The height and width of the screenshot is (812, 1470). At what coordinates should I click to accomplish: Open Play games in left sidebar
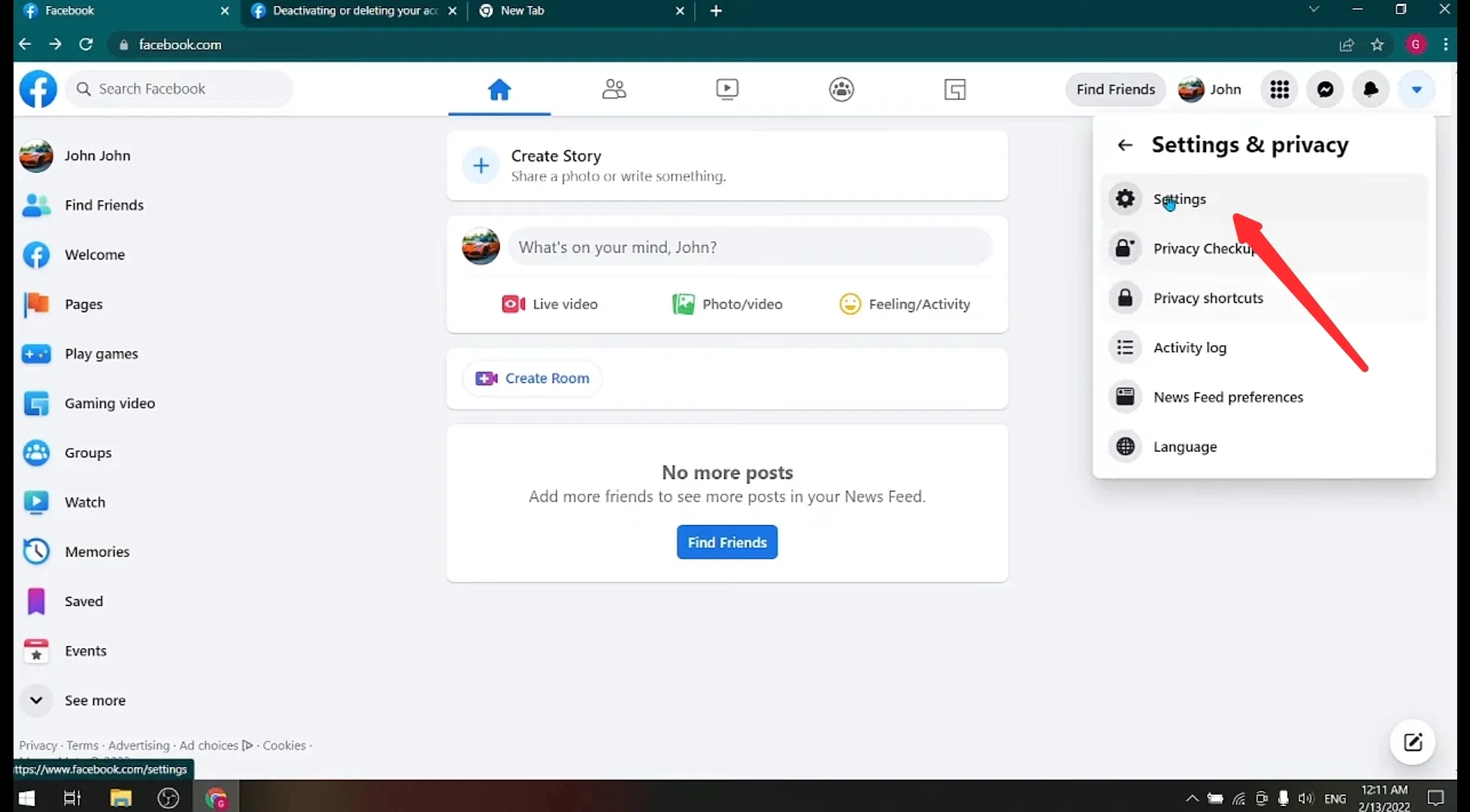tap(80, 354)
